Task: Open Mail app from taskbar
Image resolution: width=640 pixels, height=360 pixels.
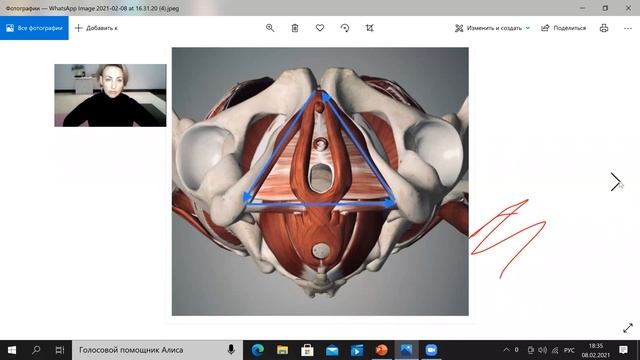Action: (332, 350)
